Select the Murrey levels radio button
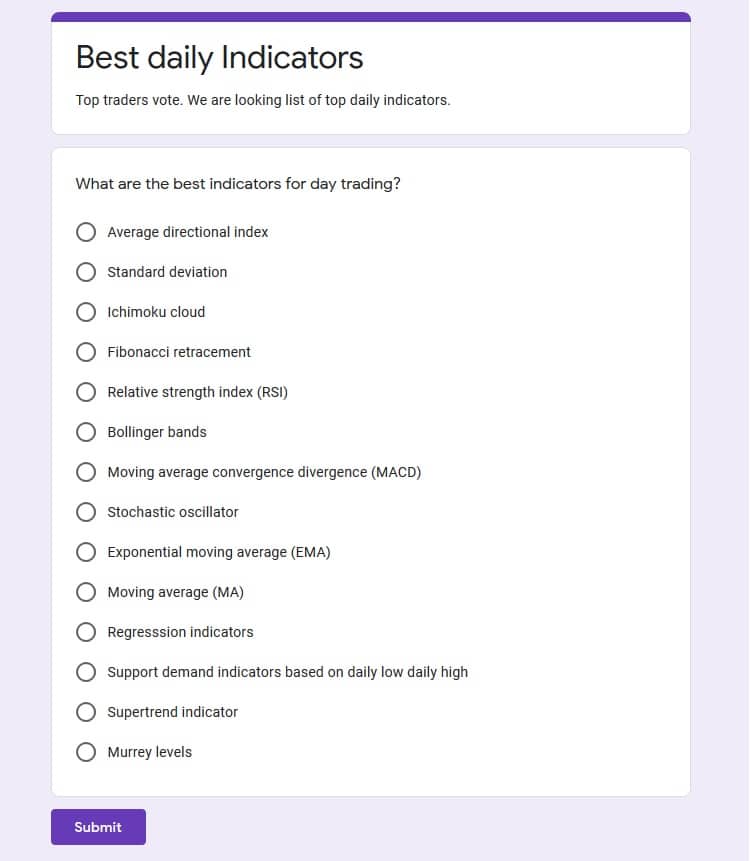750x861 pixels. pyautogui.click(x=86, y=752)
